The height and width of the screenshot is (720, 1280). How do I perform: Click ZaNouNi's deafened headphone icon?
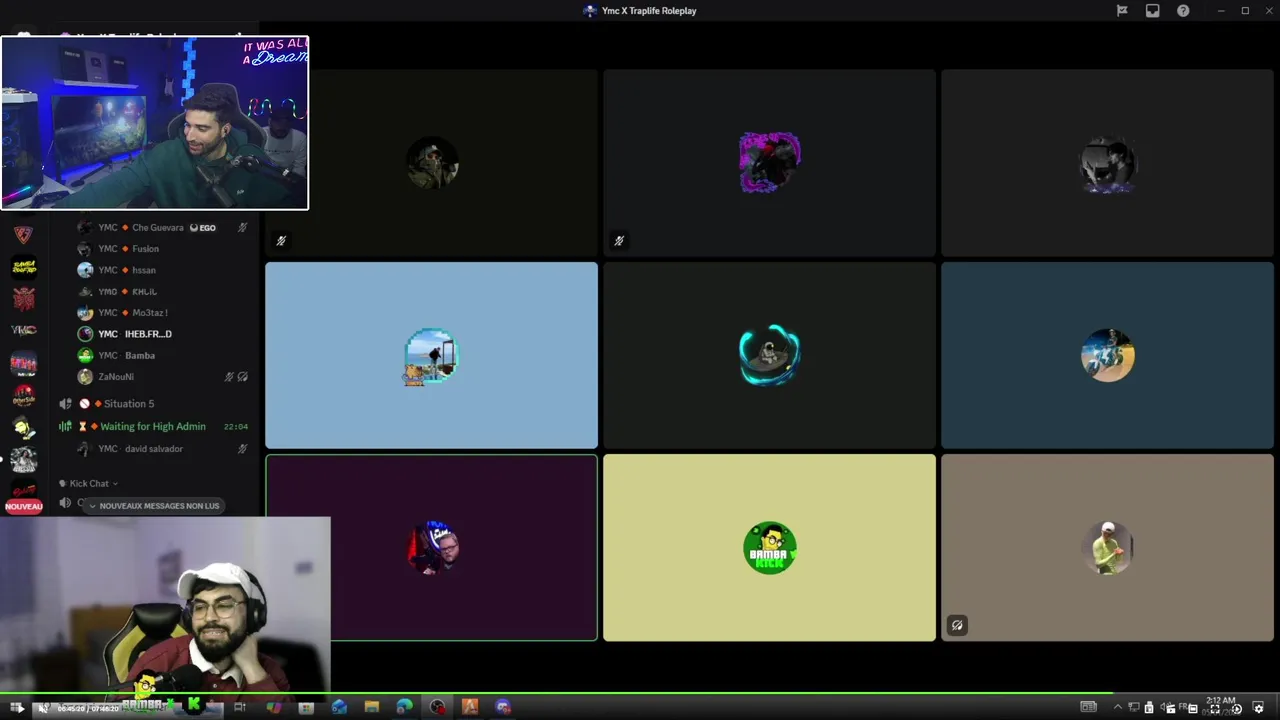[x=243, y=377]
